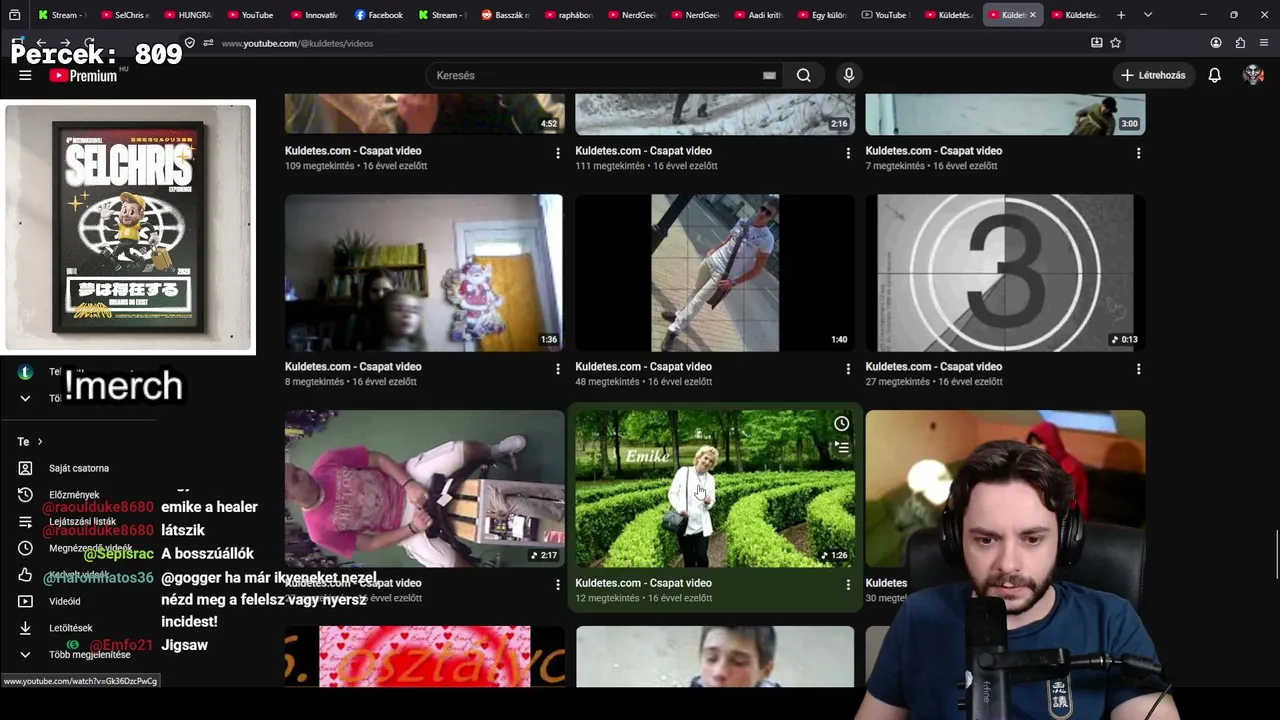Open the subscribed channel with the green T avatar
The height and width of the screenshot is (720, 1280).
coord(25,372)
